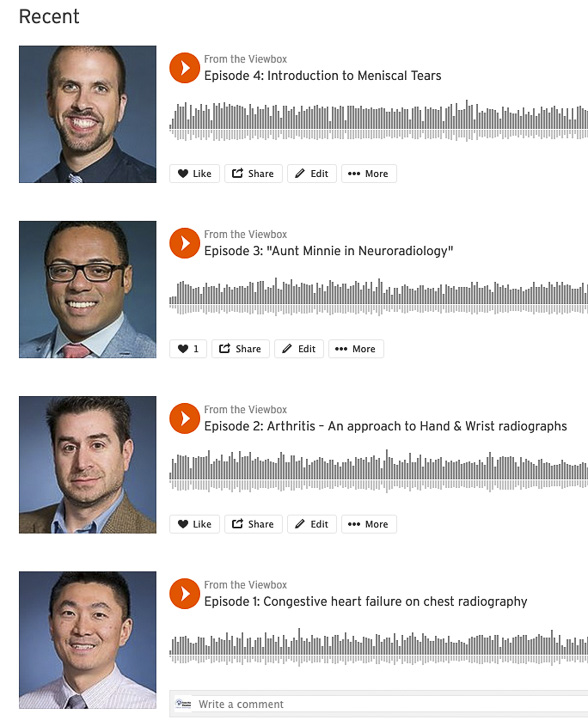Open From the Viewbox link above Episode 1
The image size is (588, 720).
(x=246, y=585)
